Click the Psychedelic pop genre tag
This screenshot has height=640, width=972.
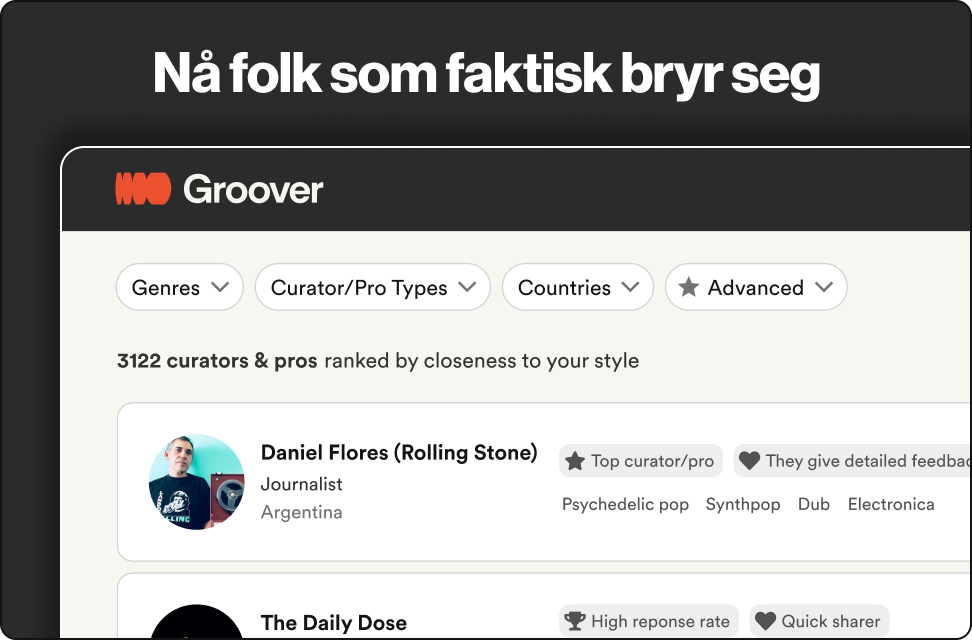pyautogui.click(x=625, y=504)
